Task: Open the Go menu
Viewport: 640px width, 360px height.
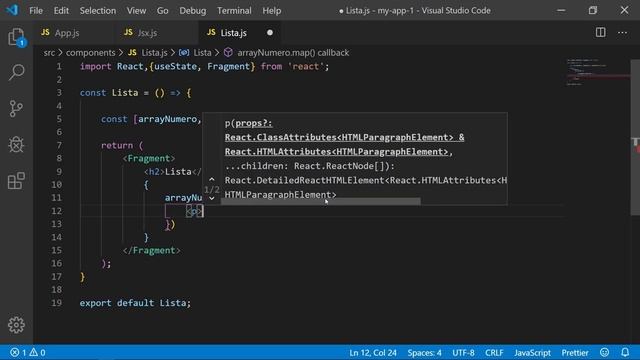Action: [x=162, y=11]
